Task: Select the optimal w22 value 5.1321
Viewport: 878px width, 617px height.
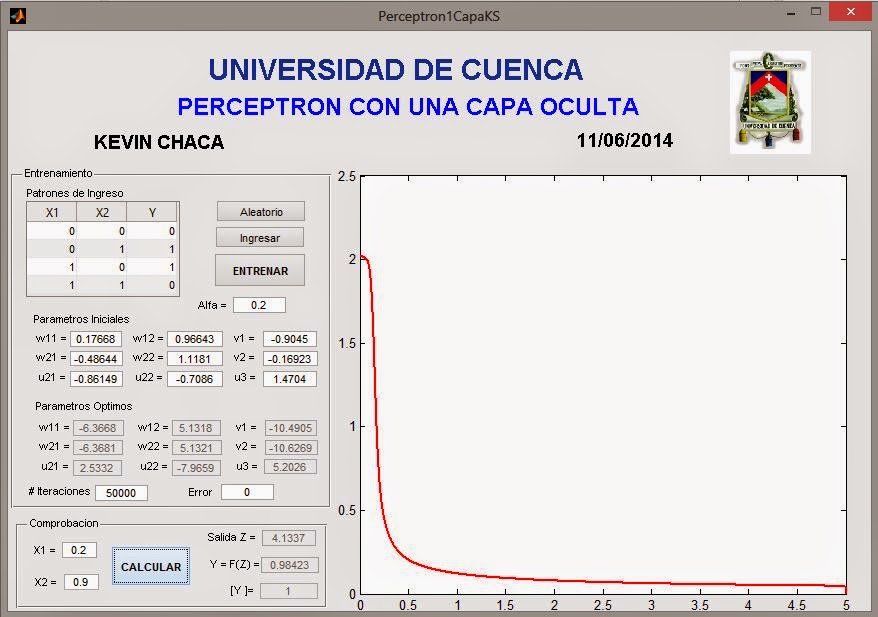Action: [196, 447]
